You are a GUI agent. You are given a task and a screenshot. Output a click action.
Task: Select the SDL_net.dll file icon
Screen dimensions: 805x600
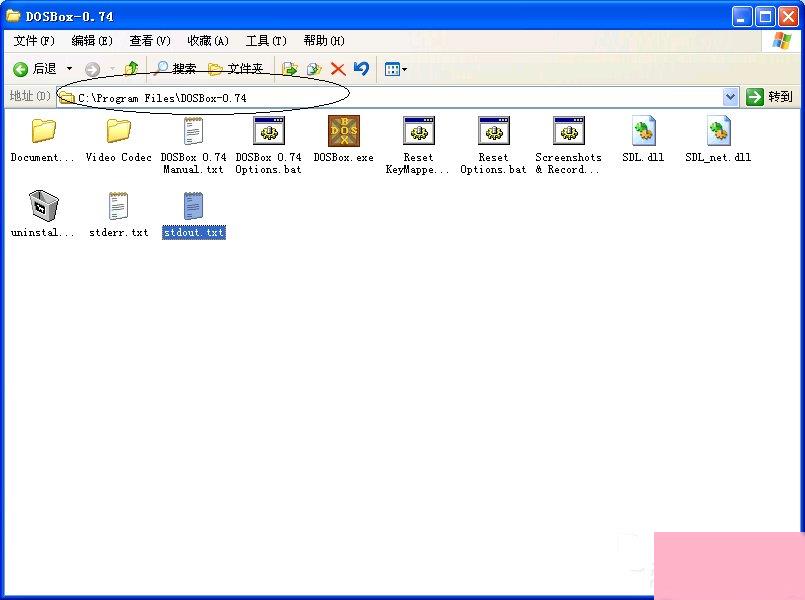(x=718, y=131)
